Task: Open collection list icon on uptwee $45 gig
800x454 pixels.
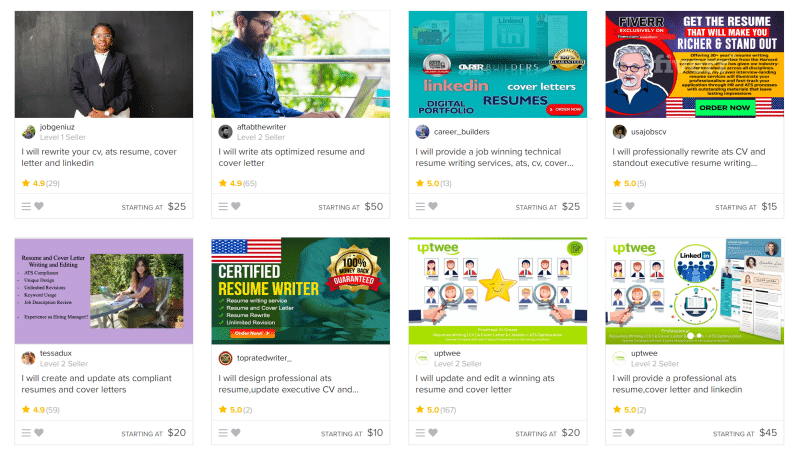Action: point(617,433)
